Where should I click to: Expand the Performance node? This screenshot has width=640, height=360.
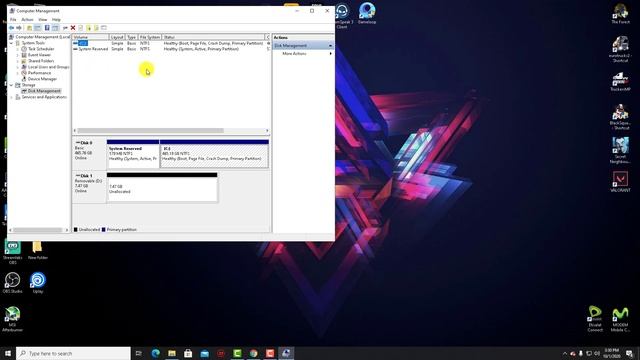(18, 73)
